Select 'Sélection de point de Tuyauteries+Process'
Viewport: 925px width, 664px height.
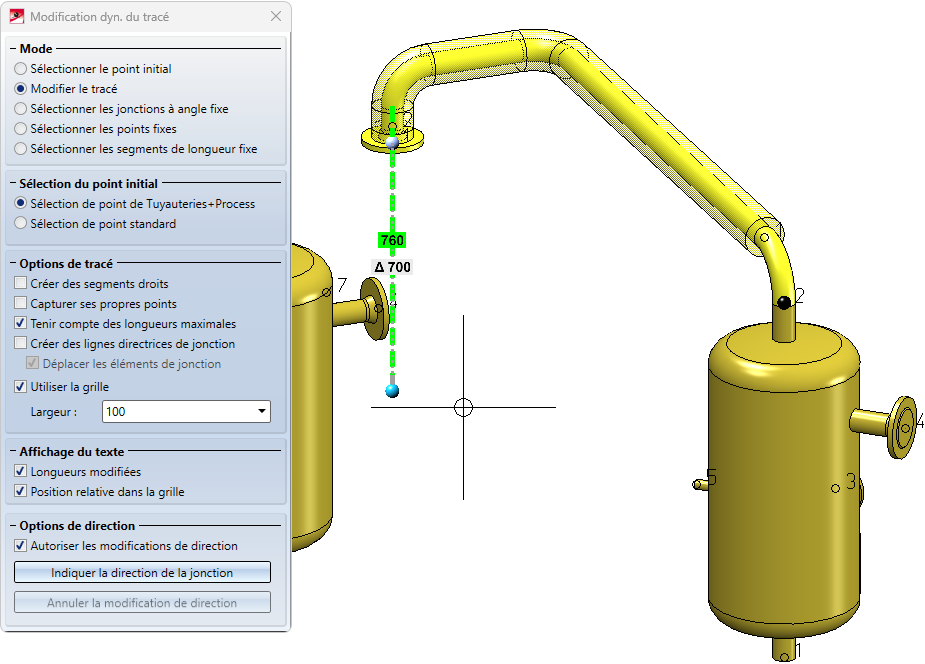21,204
